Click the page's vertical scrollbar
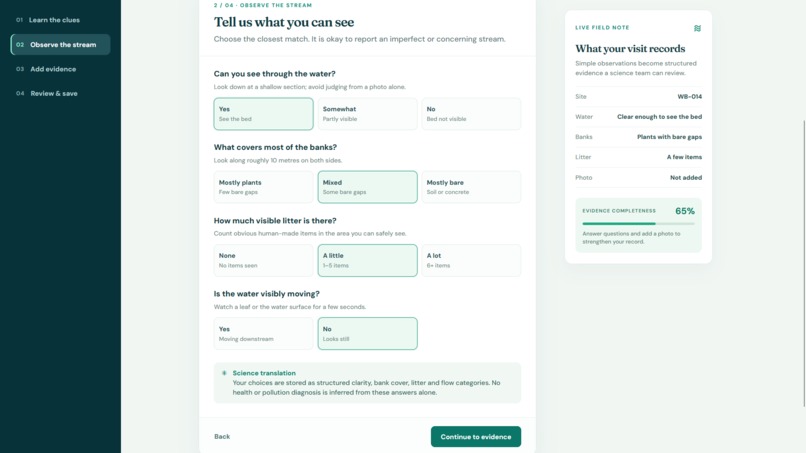The height and width of the screenshot is (453, 806). coord(804,262)
